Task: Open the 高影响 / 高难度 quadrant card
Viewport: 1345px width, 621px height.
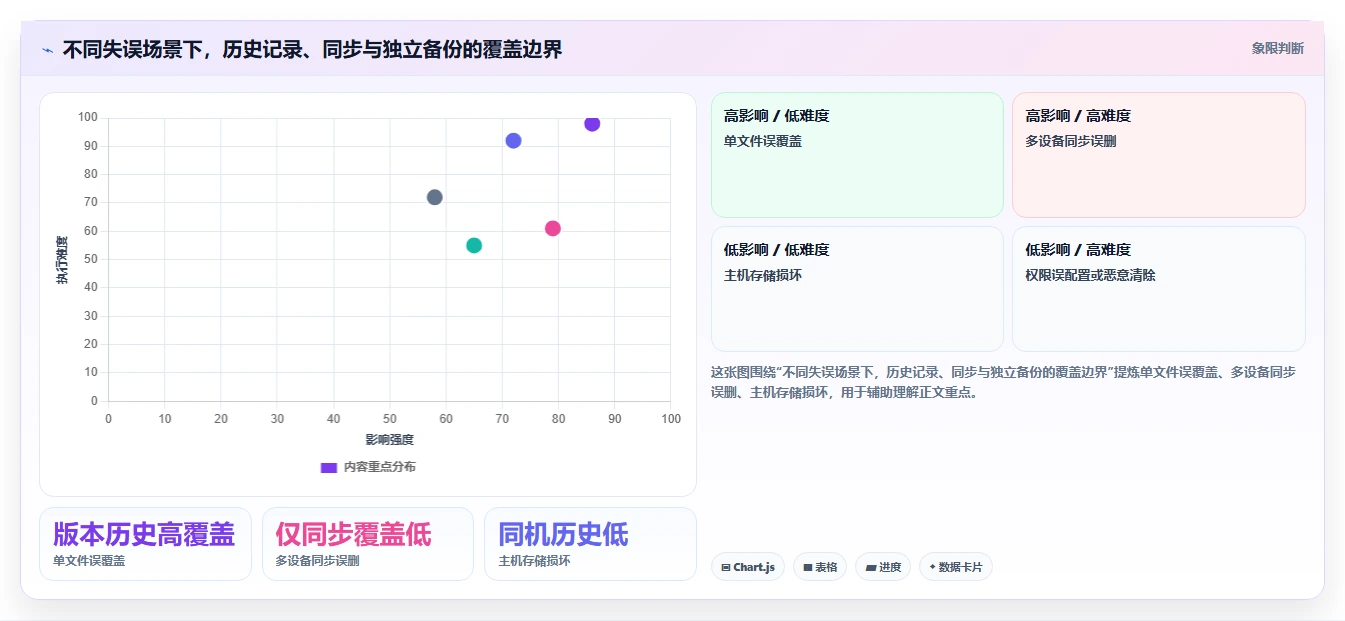Action: pos(1158,155)
